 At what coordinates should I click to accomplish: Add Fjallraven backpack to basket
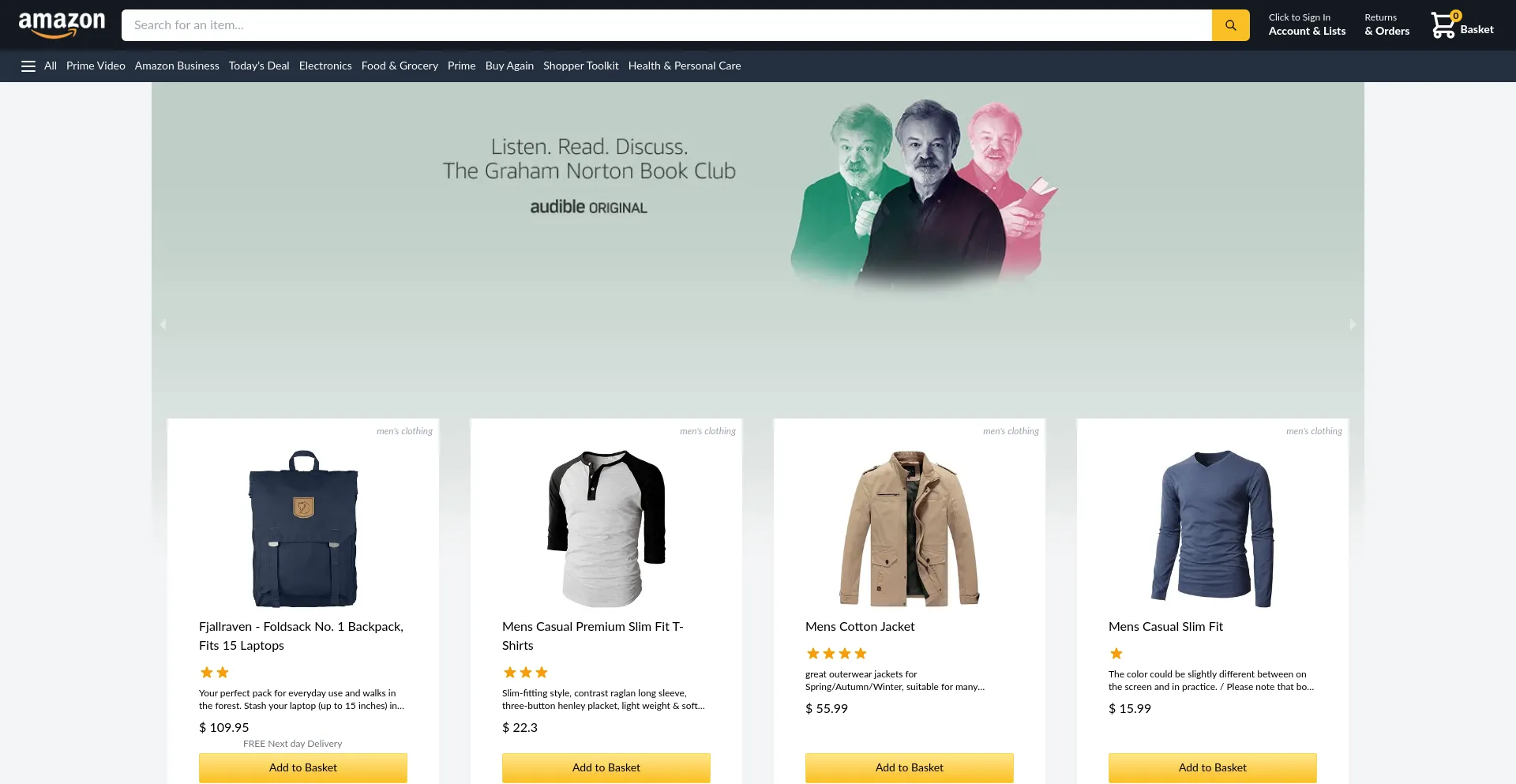coord(303,767)
